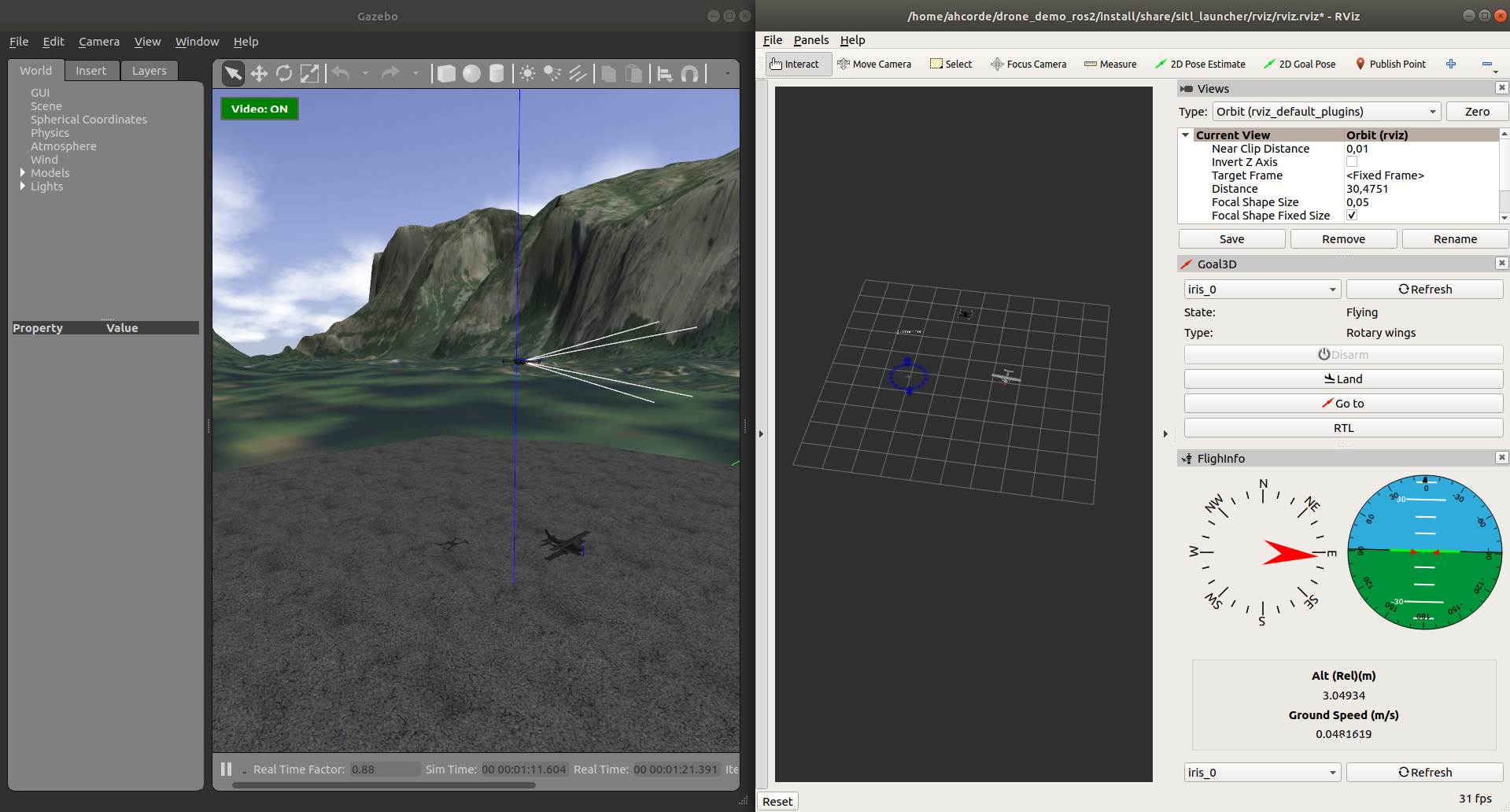Image resolution: width=1510 pixels, height=812 pixels.
Task: Select the arrow selection mode in Gazebo toolbar
Action: (233, 73)
